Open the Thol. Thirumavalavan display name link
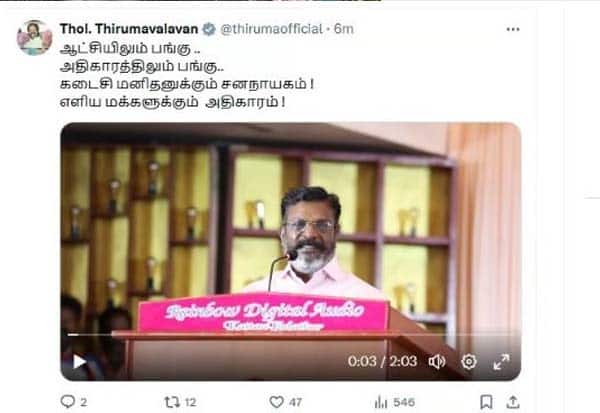The image size is (600, 413). pos(129,29)
